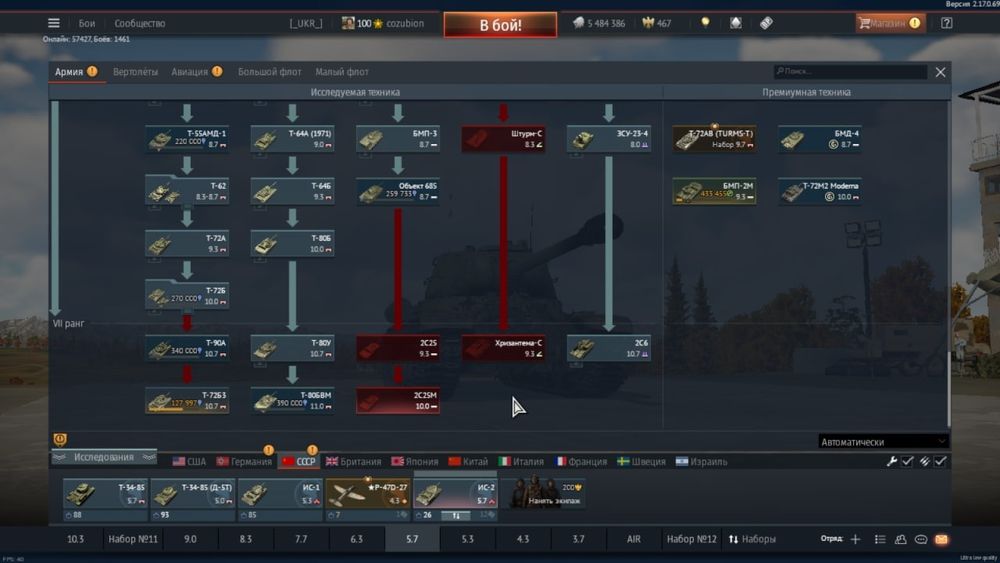Open the hamburger main menu
Image resolution: width=1000 pixels, height=563 pixels.
(54, 23)
